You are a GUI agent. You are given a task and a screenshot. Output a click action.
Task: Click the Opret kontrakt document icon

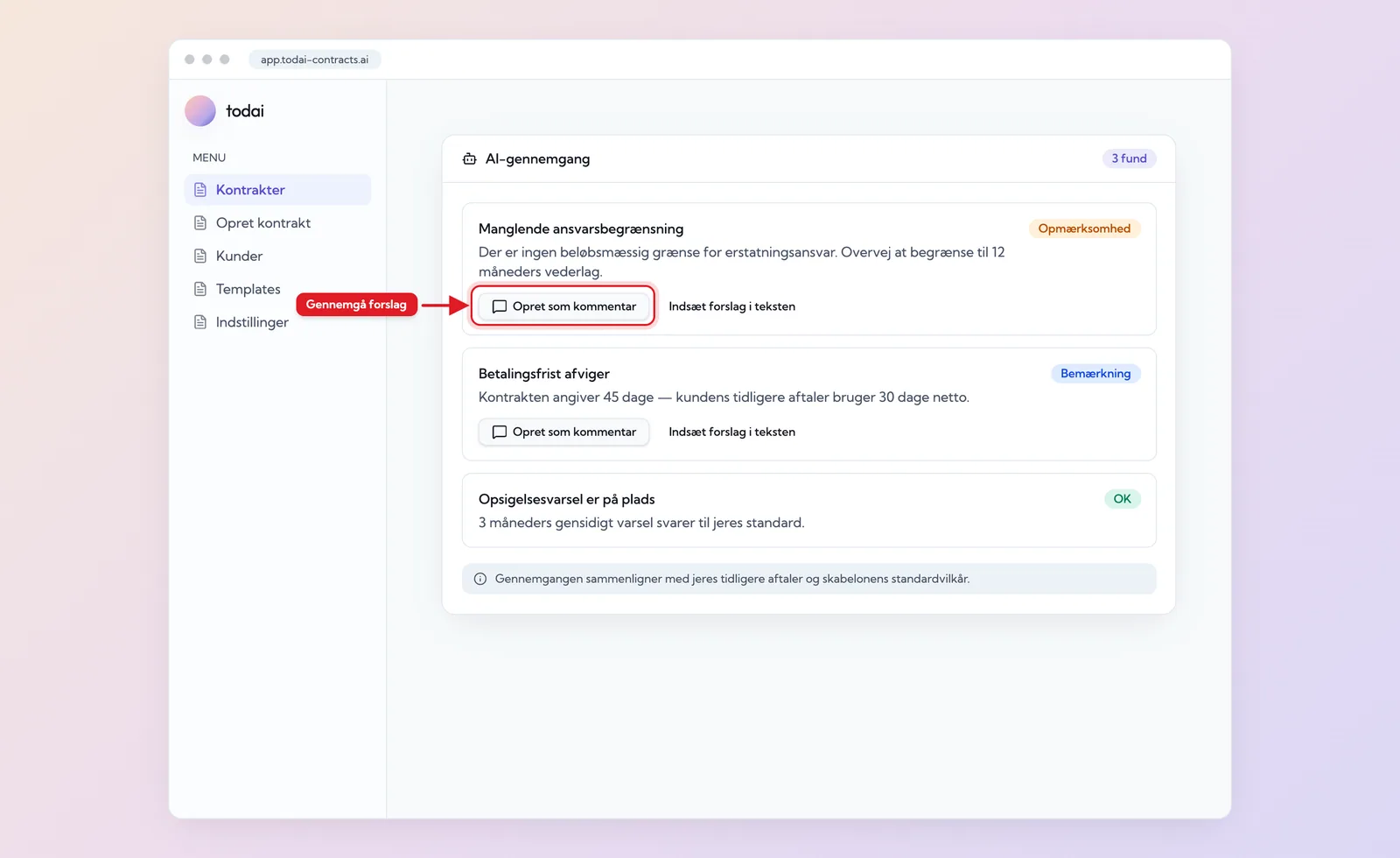(200, 223)
